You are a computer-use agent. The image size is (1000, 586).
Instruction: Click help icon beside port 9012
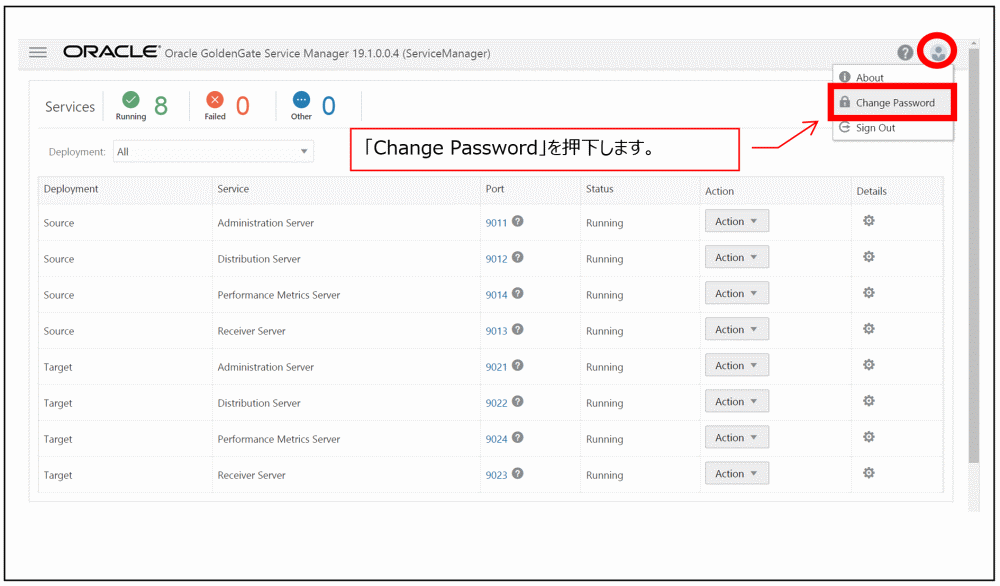tap(518, 257)
